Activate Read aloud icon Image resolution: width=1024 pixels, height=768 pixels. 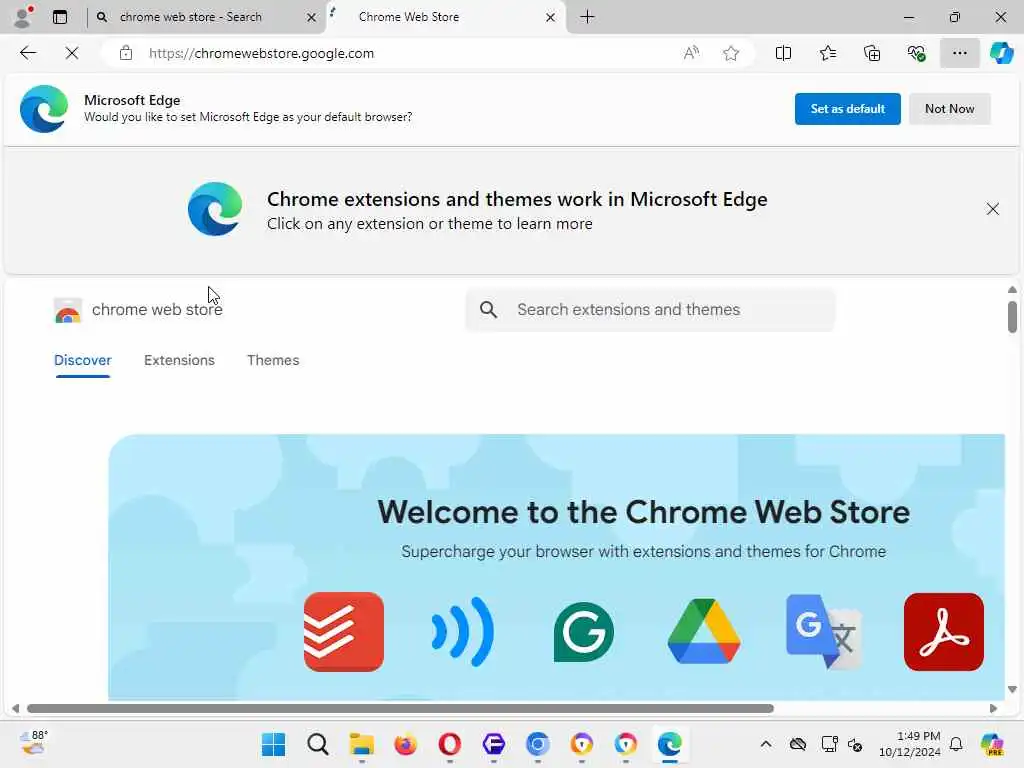tap(691, 53)
